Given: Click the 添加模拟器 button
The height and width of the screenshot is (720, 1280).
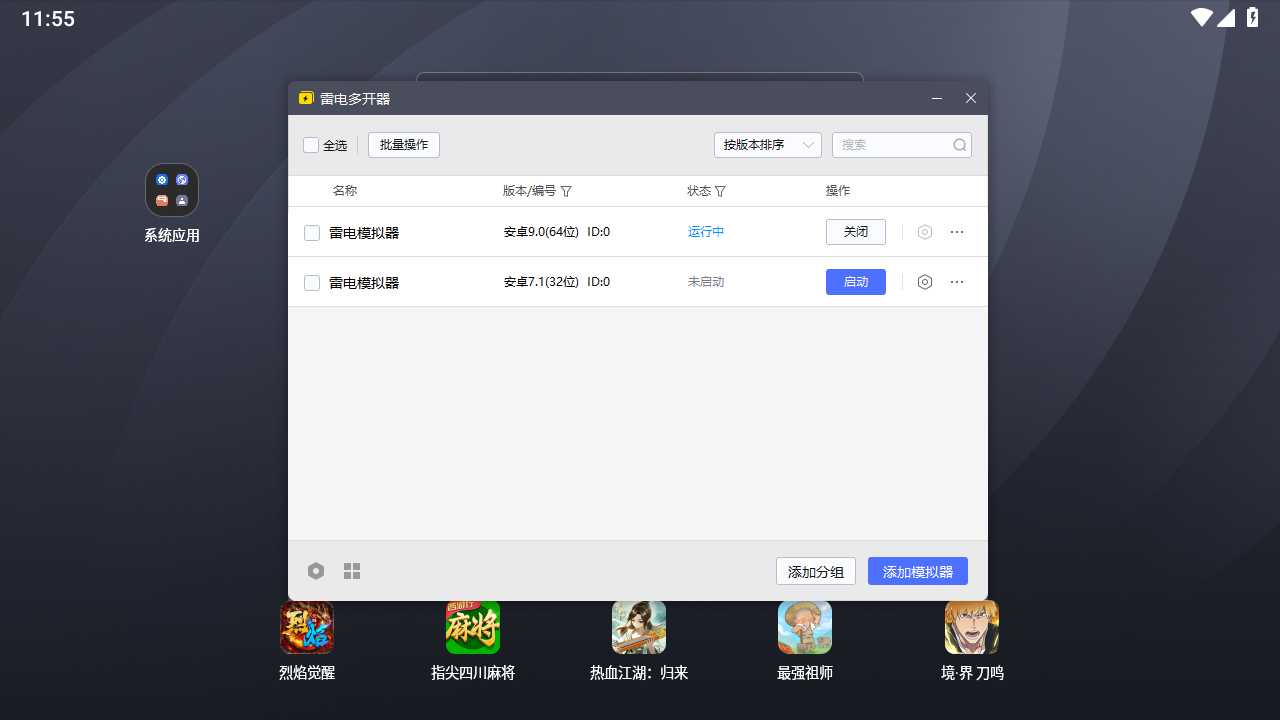Looking at the screenshot, I should point(918,571).
